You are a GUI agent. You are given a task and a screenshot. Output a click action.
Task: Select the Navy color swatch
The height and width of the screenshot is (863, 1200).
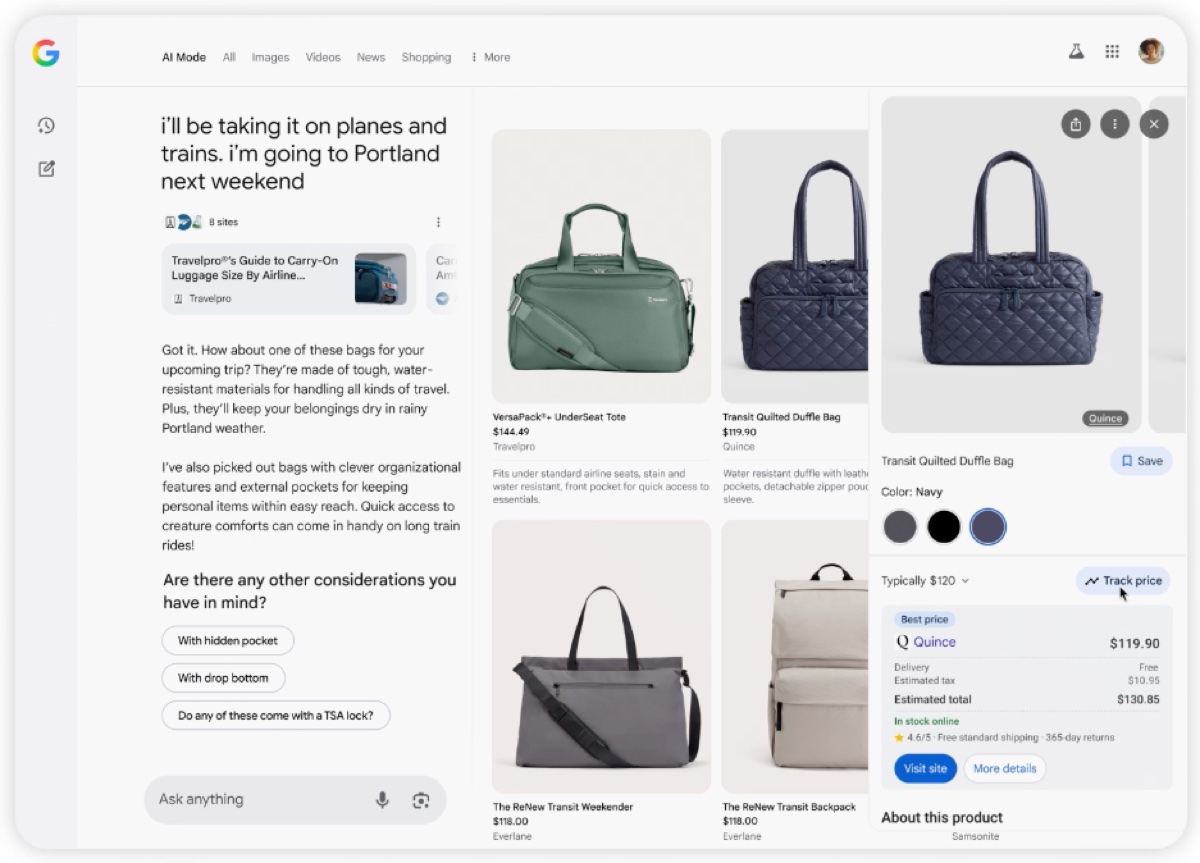pyautogui.click(x=988, y=526)
